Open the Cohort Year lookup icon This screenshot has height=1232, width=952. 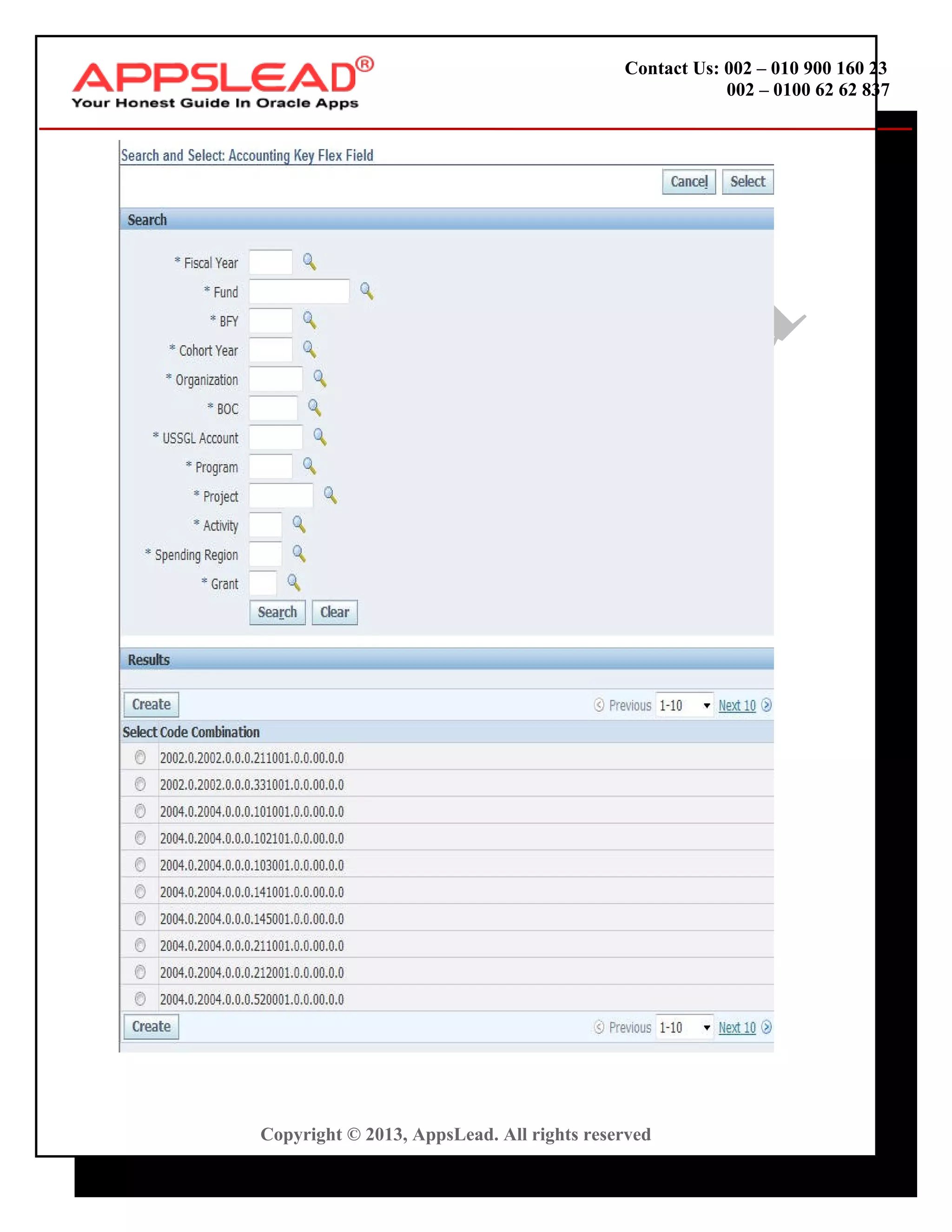[309, 349]
